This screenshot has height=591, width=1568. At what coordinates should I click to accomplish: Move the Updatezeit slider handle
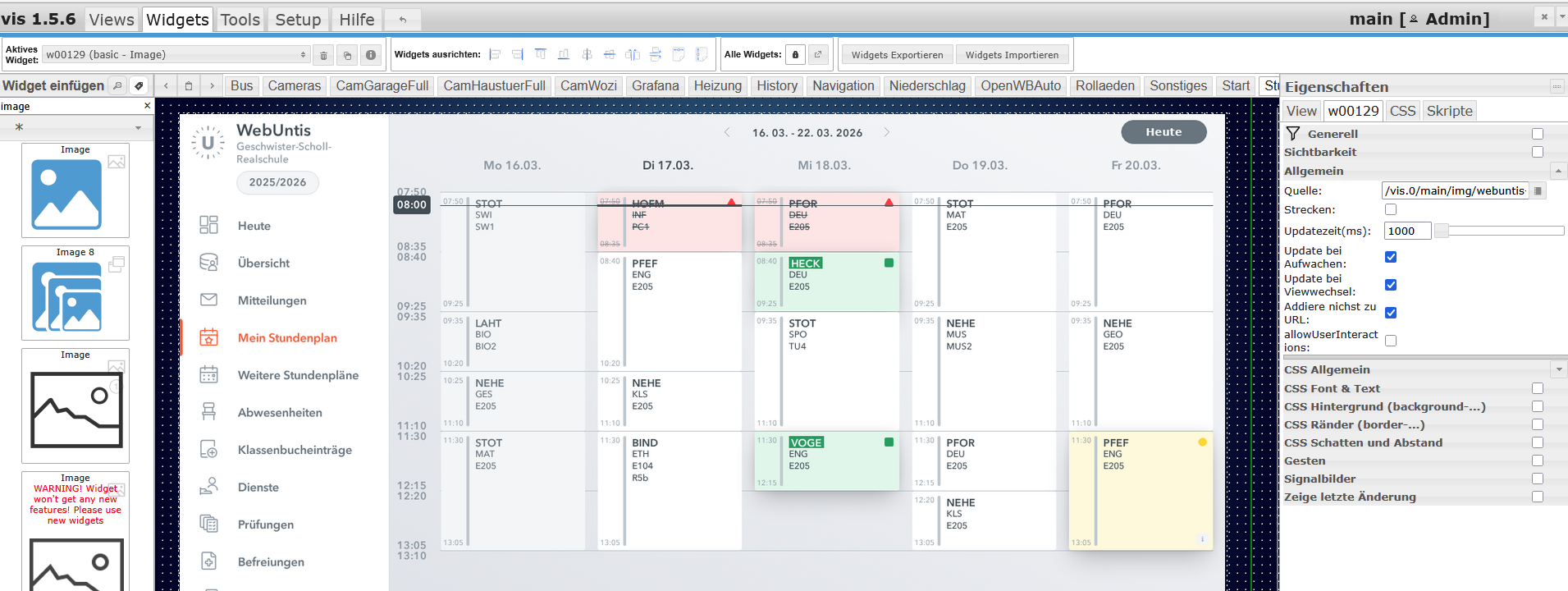[x=1441, y=231]
